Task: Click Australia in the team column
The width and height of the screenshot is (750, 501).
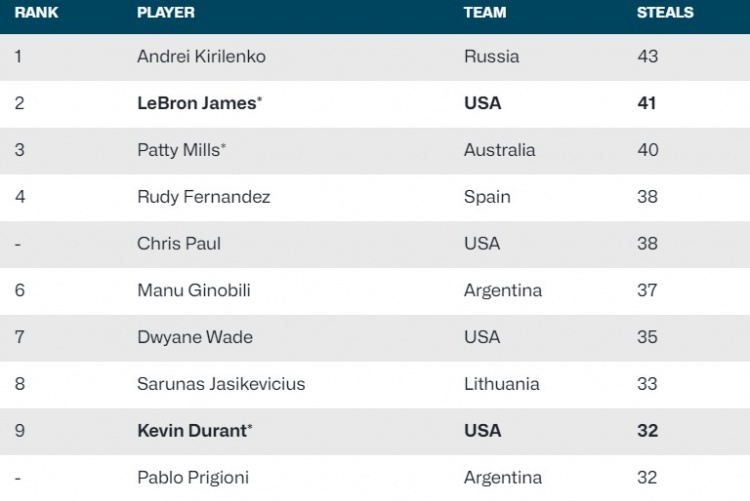Action: pyautogui.click(x=500, y=150)
